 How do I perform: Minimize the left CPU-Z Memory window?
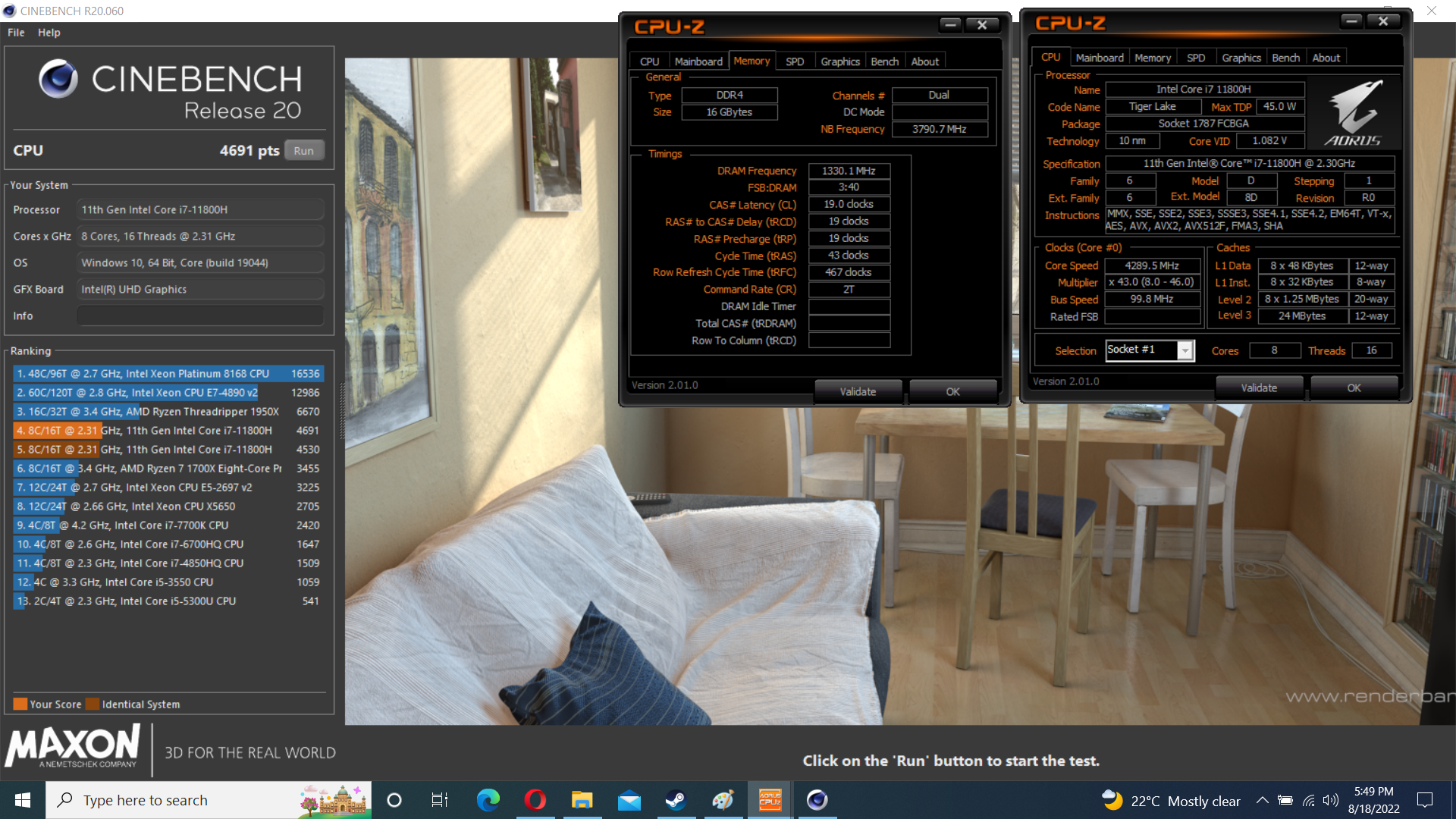[x=950, y=24]
